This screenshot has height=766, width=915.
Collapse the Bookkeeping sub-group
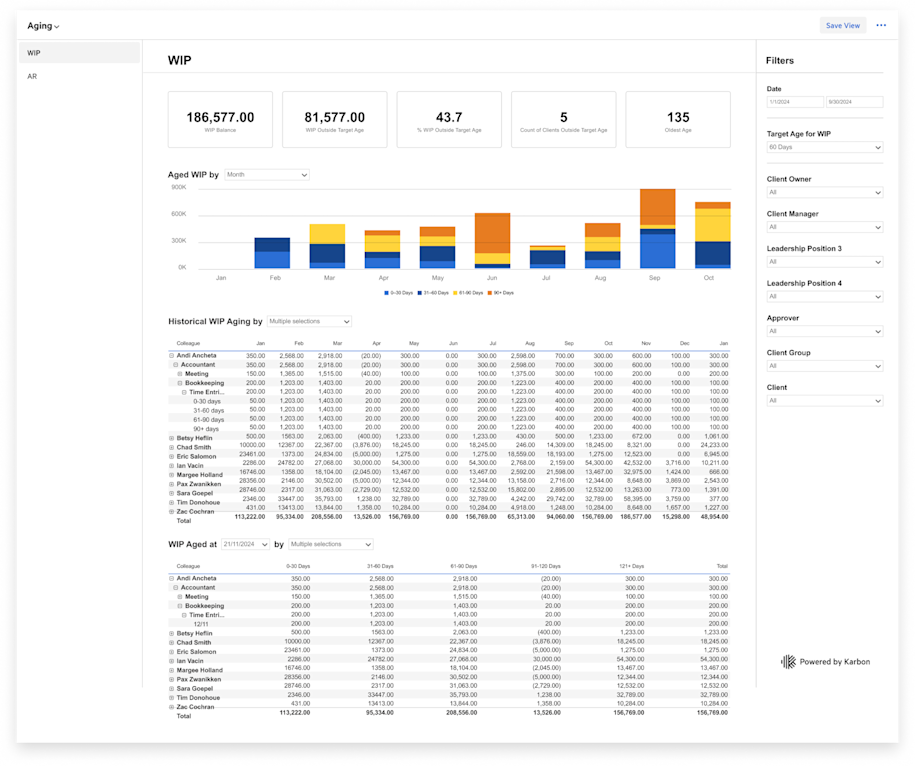click(178, 382)
